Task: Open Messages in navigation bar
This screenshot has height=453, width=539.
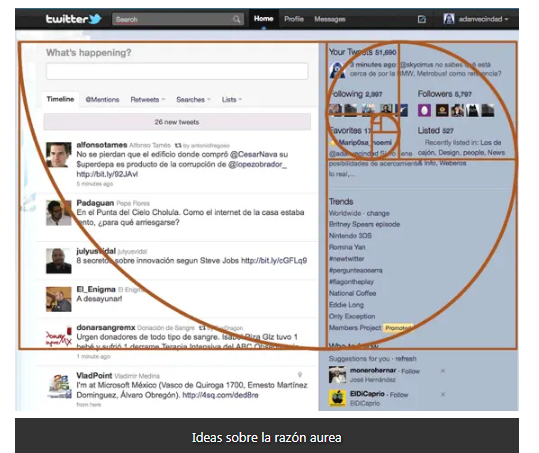Action: [x=330, y=19]
